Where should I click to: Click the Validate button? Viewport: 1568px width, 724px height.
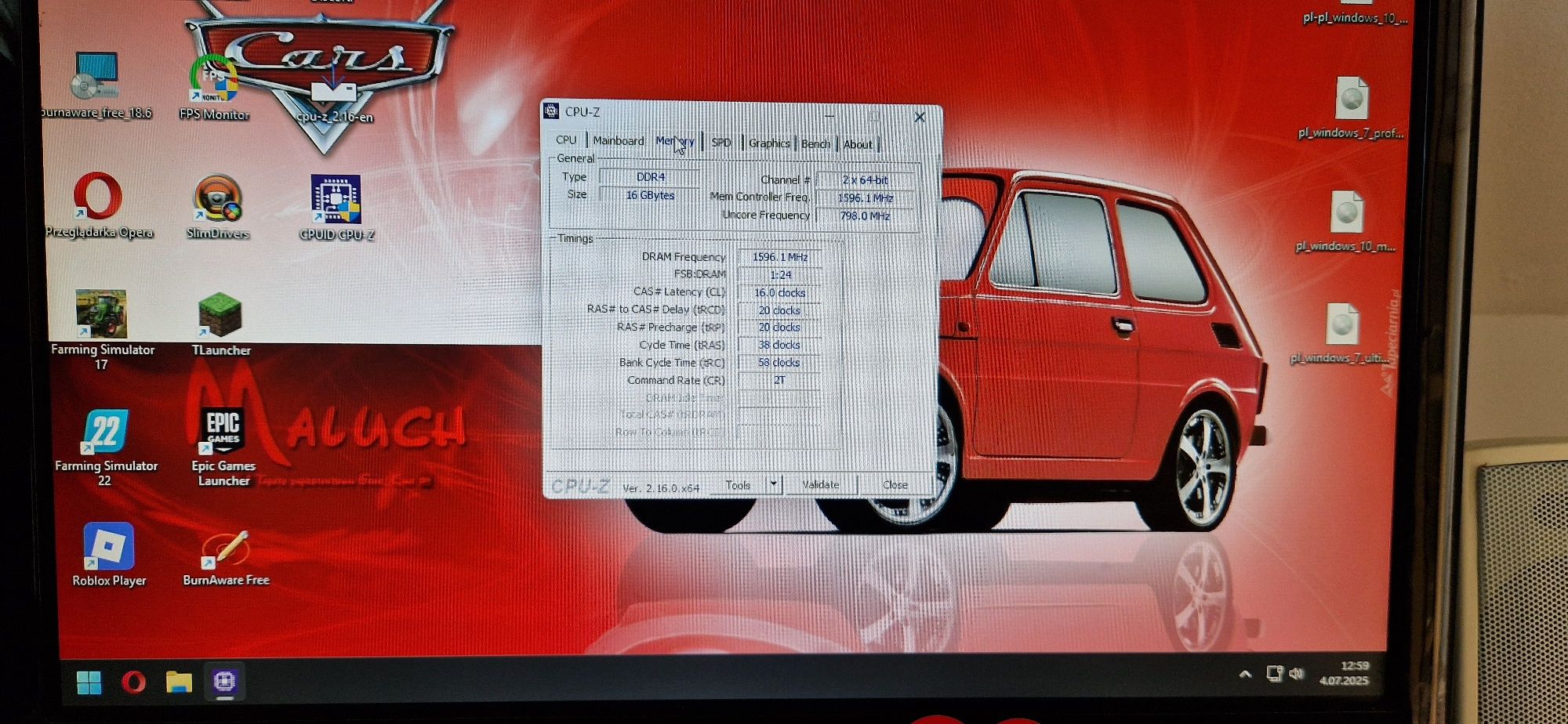pyautogui.click(x=820, y=485)
